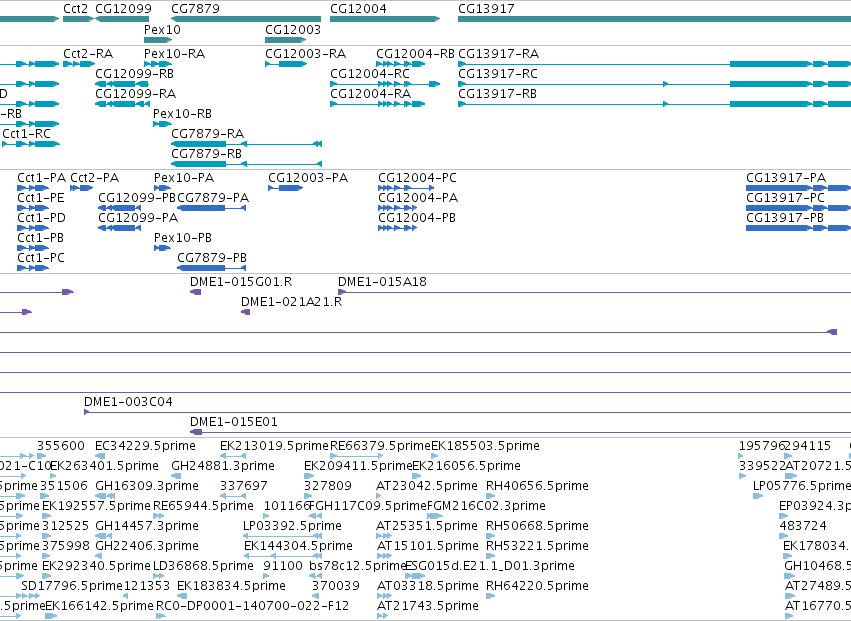This screenshot has height=621, width=851.
Task: Select protein CG12004-PB
Action: click(417, 218)
